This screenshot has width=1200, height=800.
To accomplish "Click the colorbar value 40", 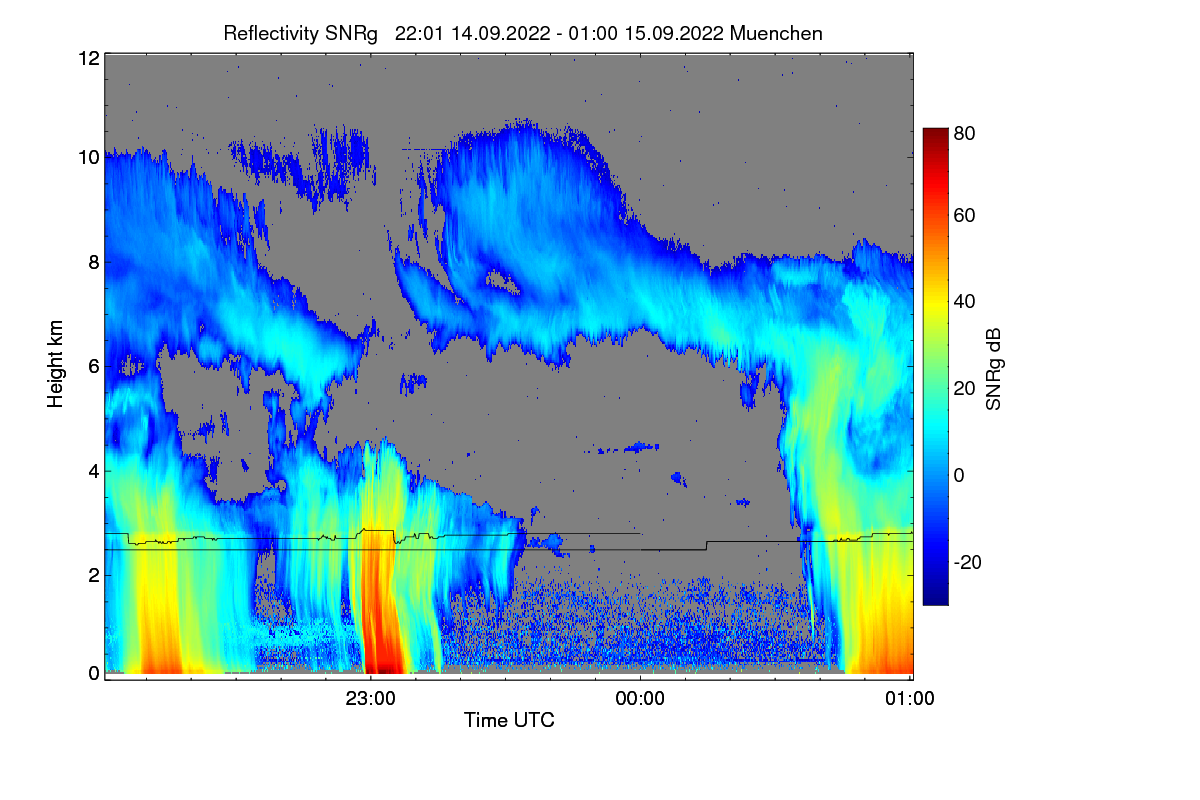I will click(x=964, y=301).
